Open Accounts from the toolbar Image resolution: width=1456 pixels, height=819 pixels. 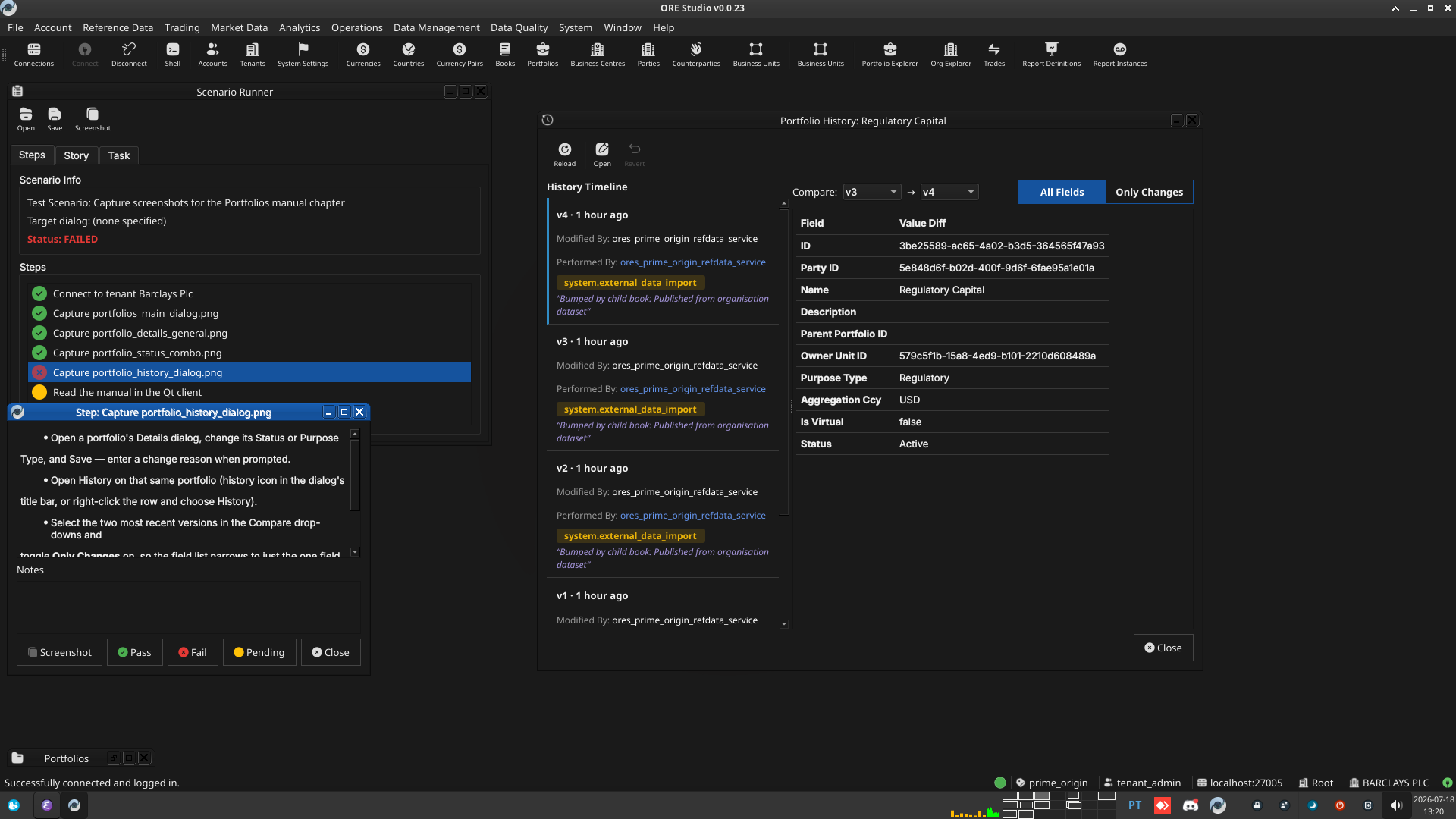tap(212, 54)
